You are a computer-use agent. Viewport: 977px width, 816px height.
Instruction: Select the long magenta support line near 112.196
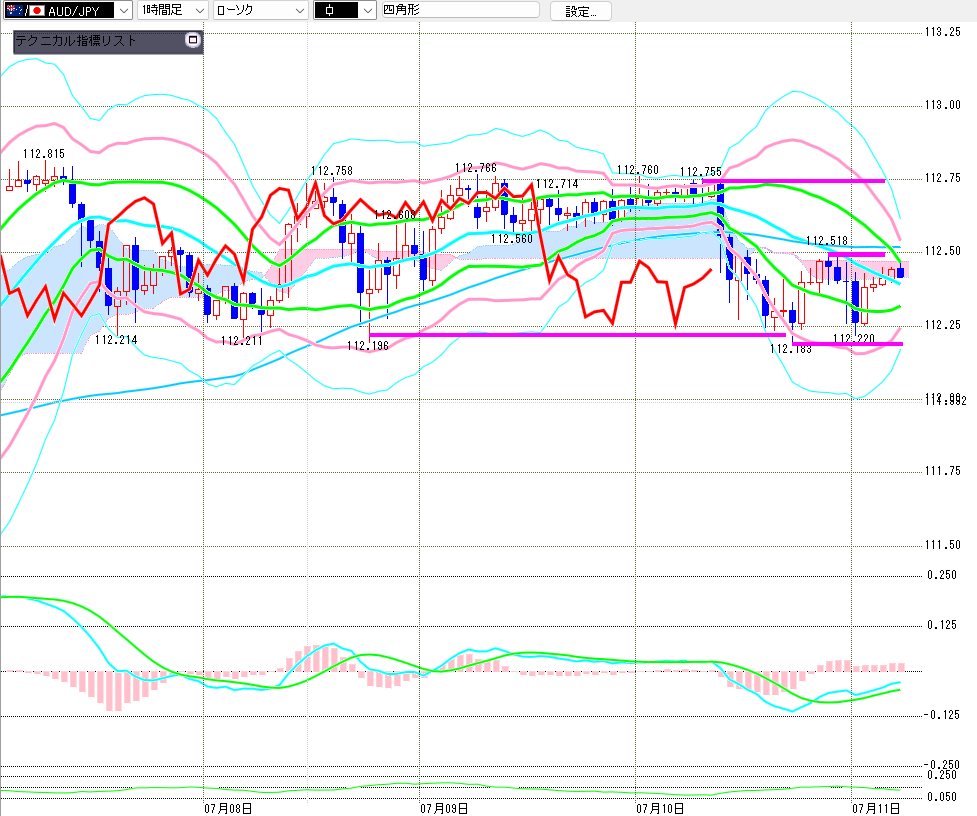[x=578, y=335]
